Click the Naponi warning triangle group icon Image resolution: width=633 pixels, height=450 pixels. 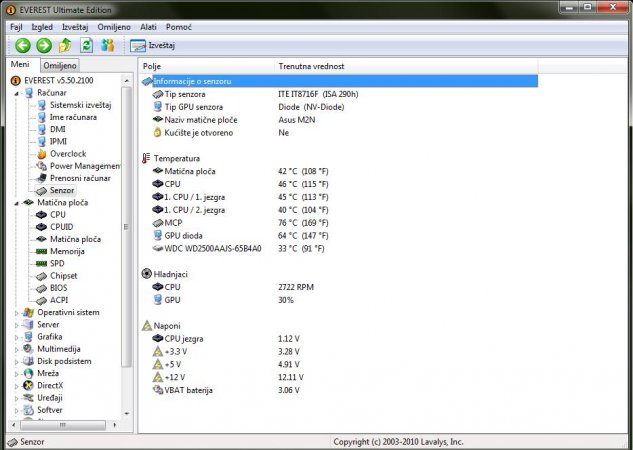click(147, 325)
